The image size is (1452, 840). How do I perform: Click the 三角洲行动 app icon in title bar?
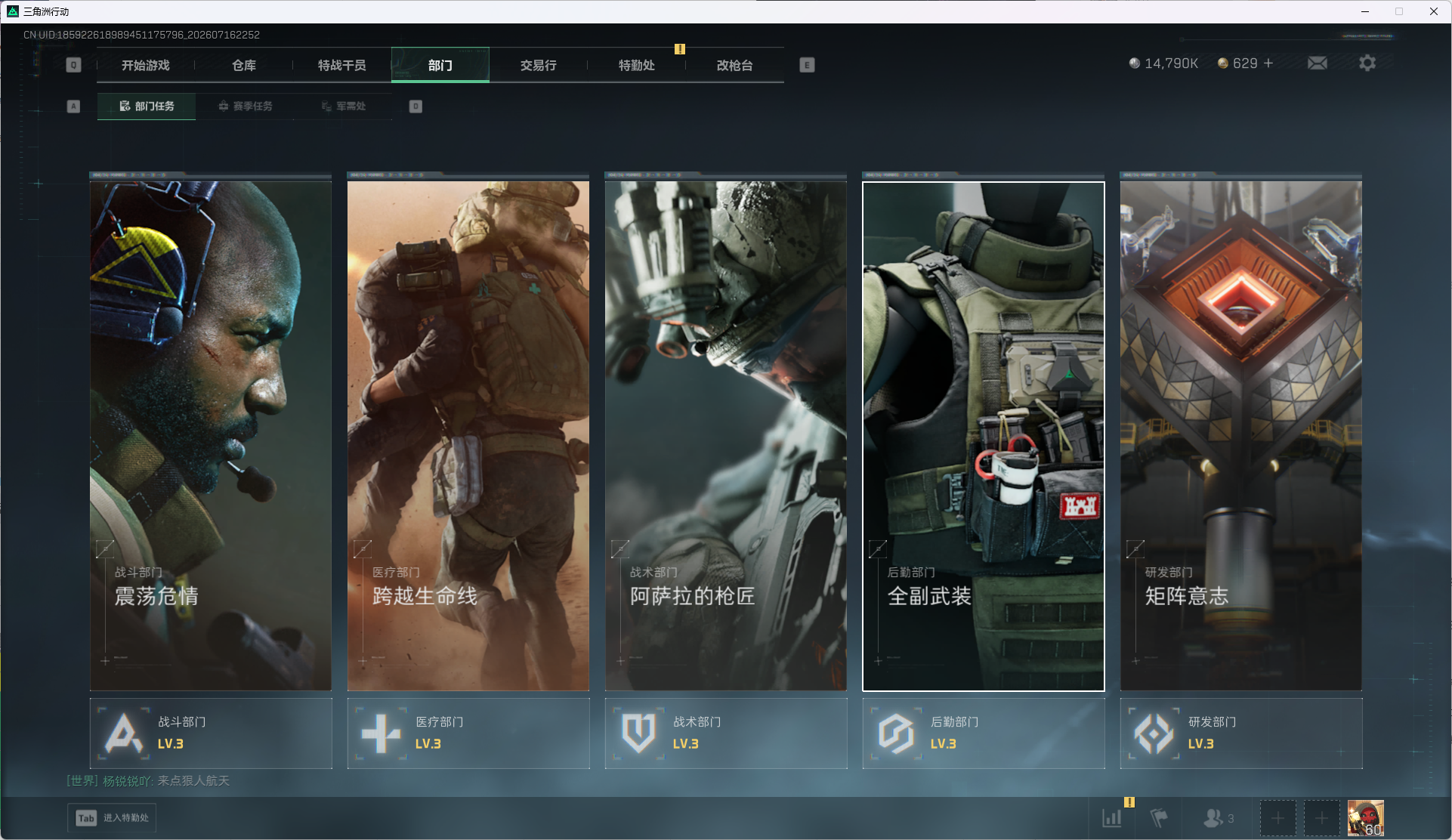[13, 11]
